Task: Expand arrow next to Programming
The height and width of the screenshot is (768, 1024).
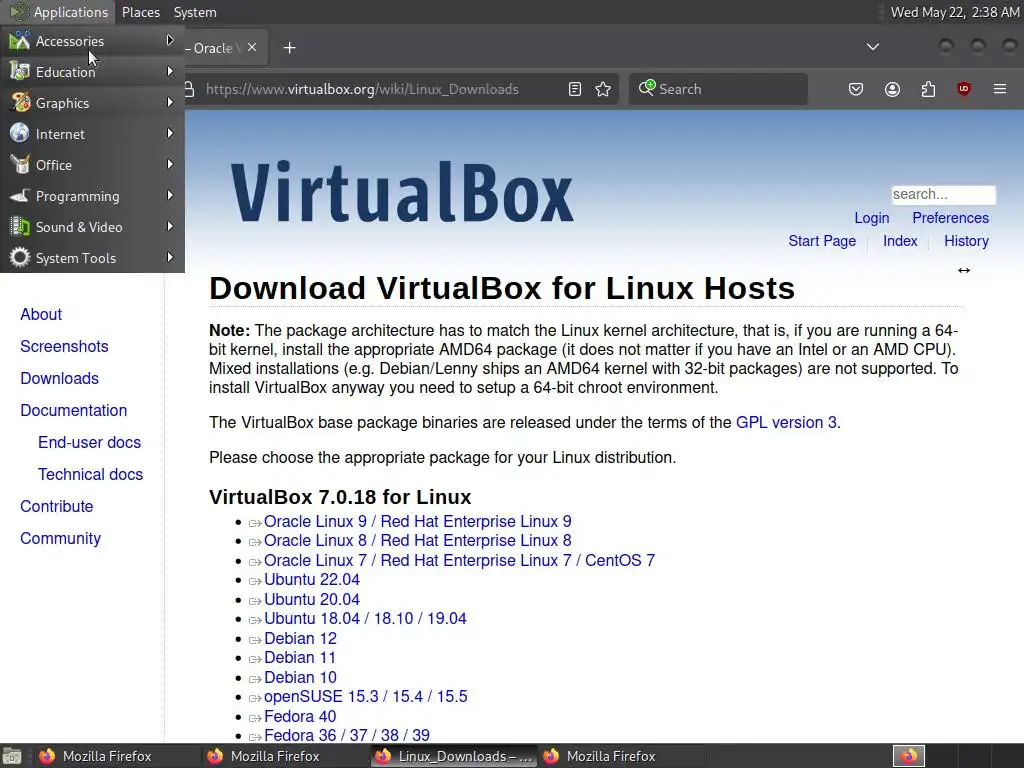Action: coord(170,195)
